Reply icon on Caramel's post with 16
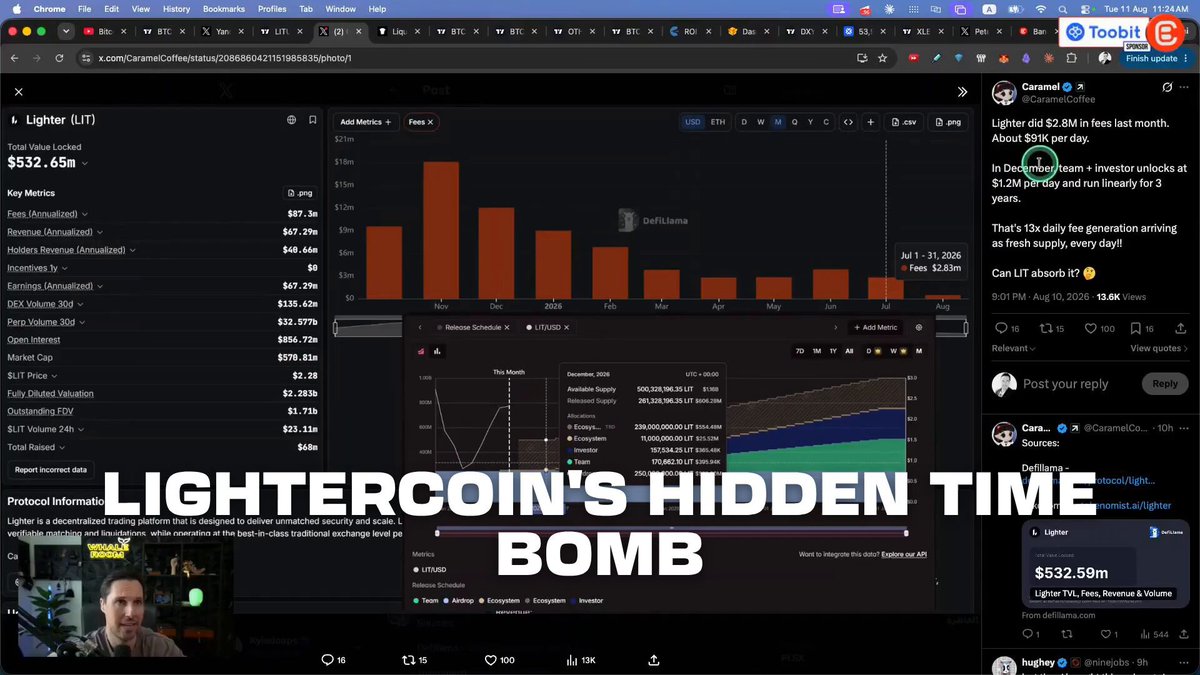This screenshot has height=675, width=1200. (1000, 328)
